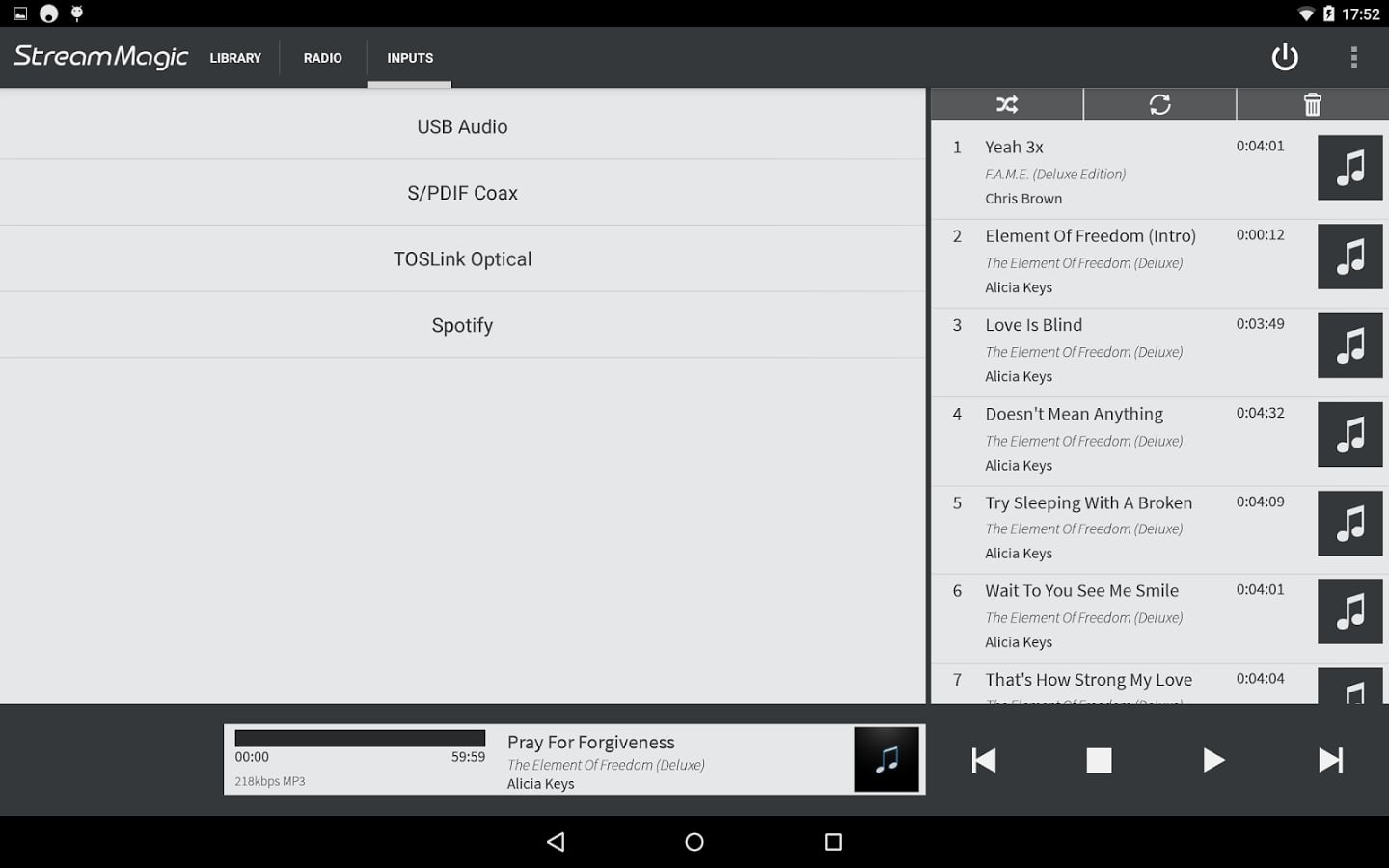Switch to the Radio tab

tap(322, 58)
